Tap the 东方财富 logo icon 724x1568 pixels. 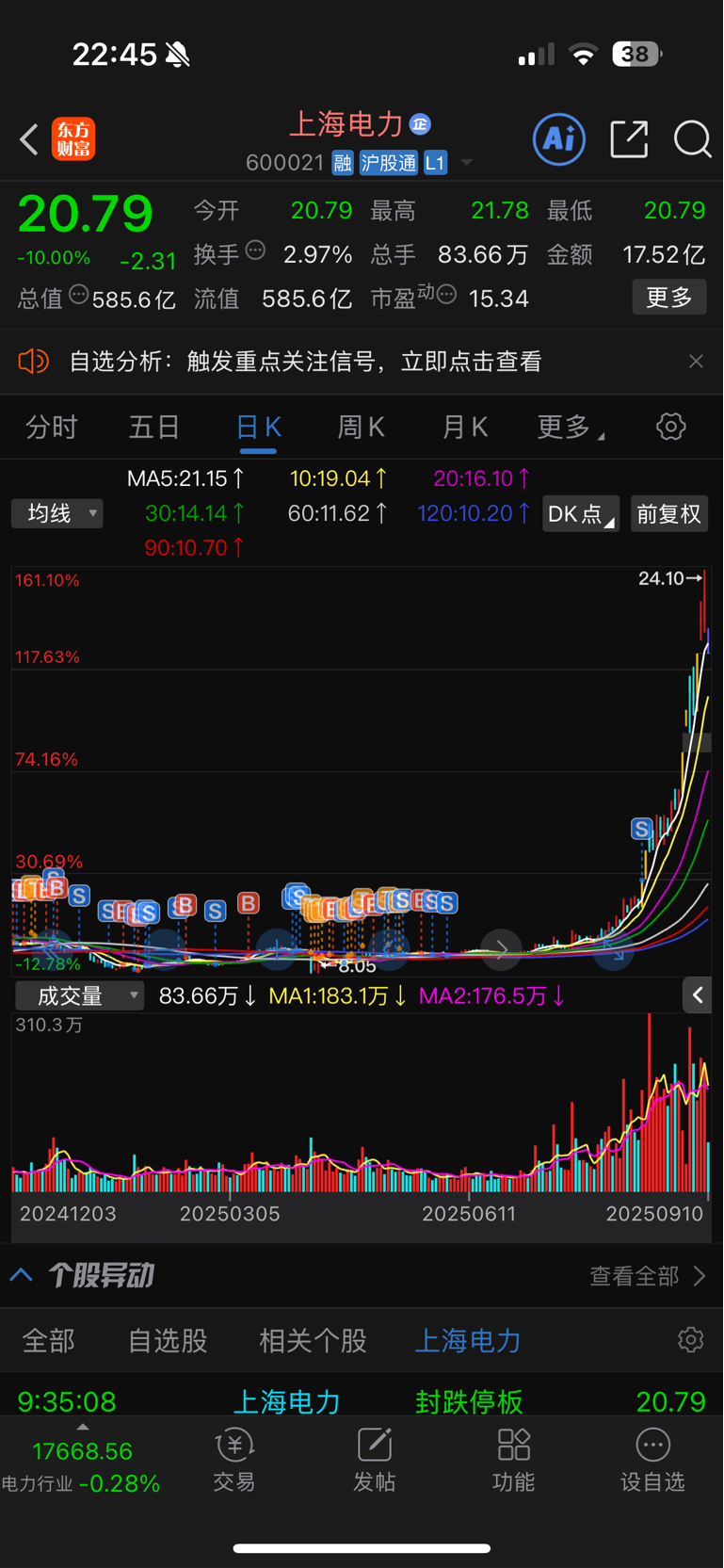point(73,139)
